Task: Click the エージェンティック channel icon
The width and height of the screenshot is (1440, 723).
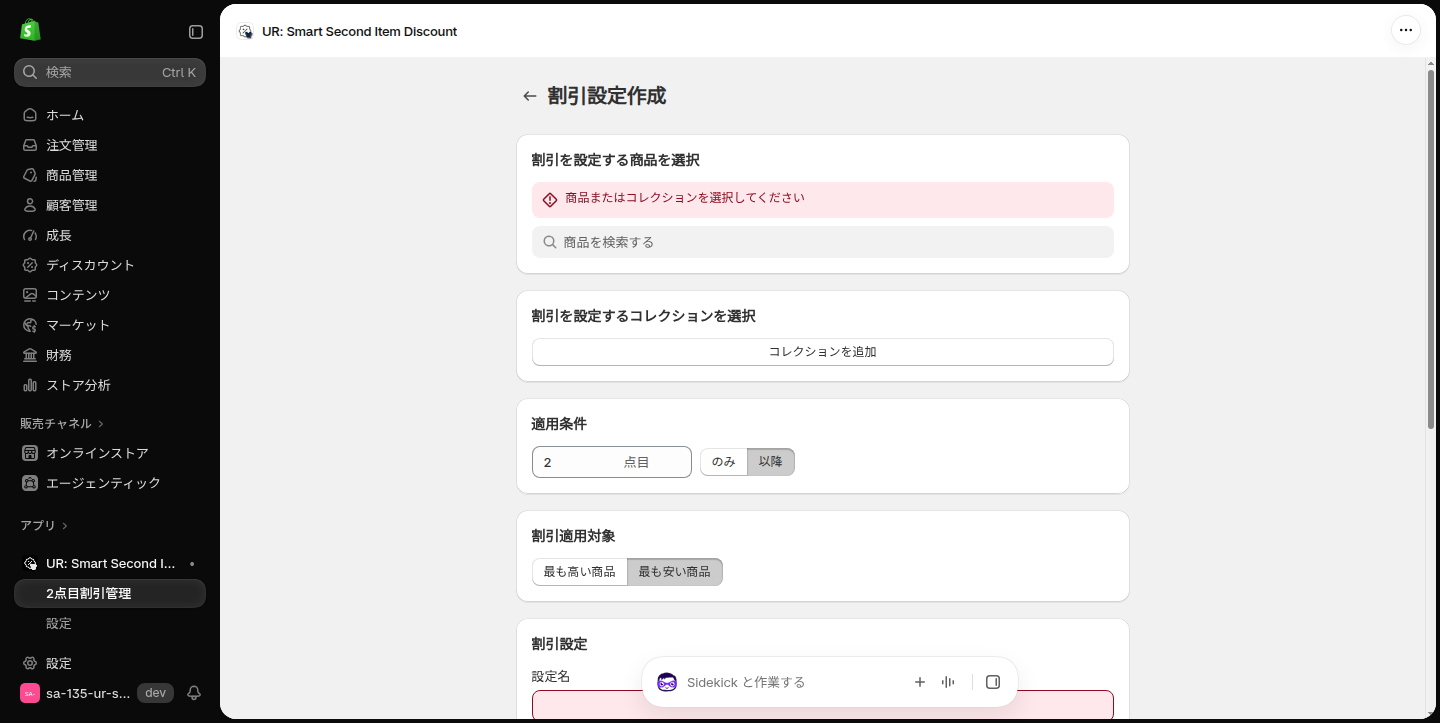Action: point(30,483)
